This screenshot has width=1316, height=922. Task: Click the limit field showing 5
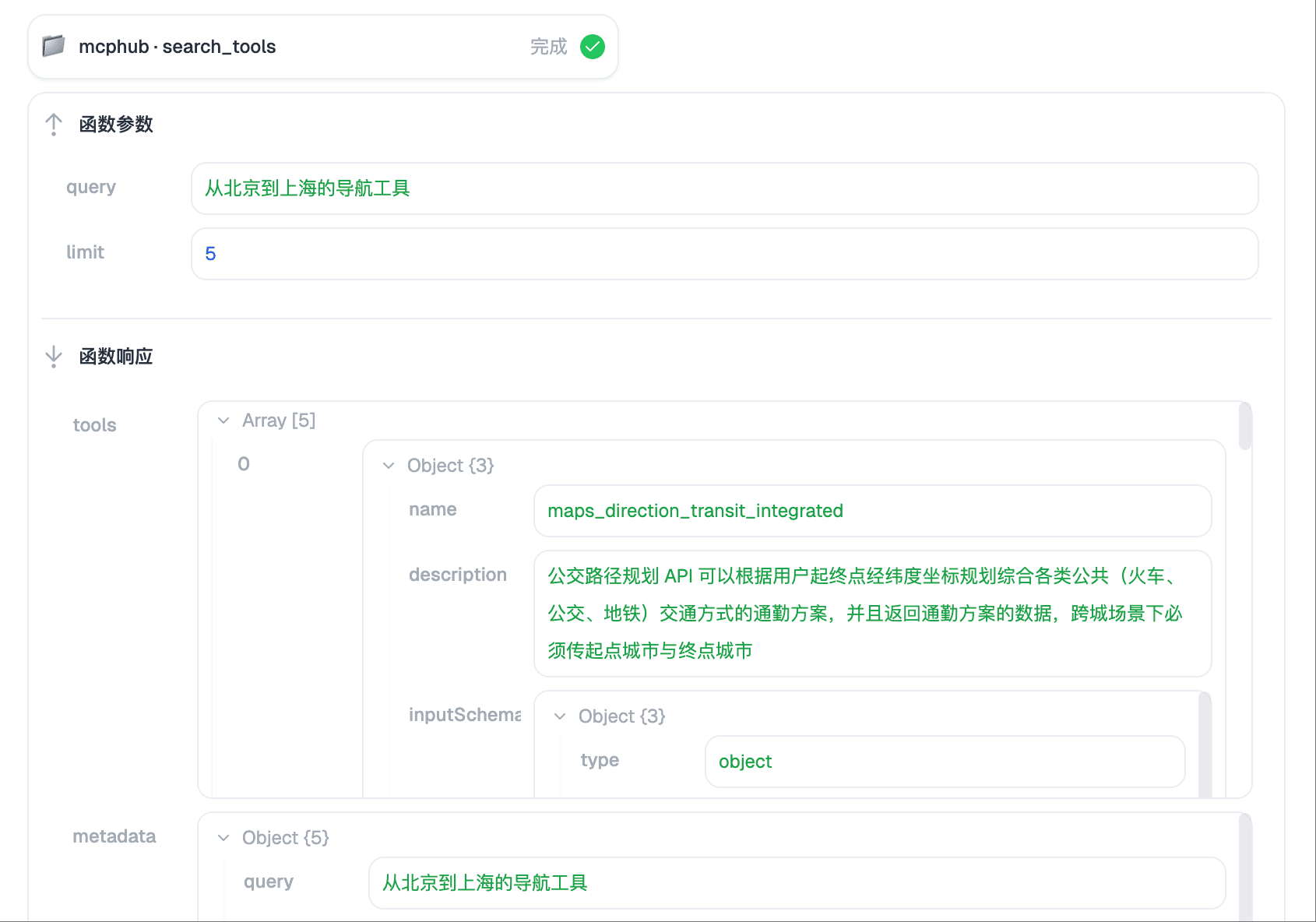coord(724,254)
